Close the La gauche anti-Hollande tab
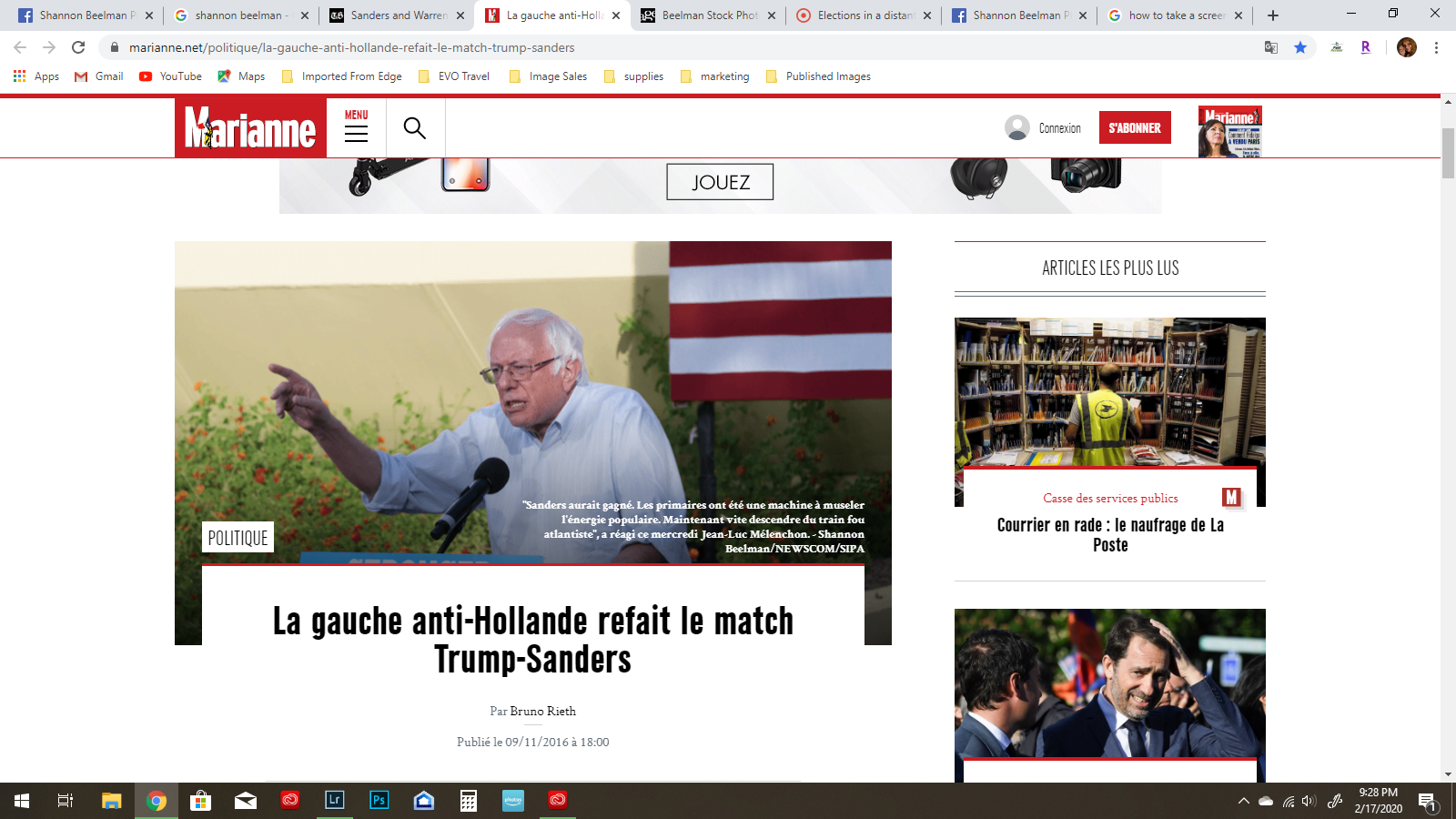 (616, 15)
